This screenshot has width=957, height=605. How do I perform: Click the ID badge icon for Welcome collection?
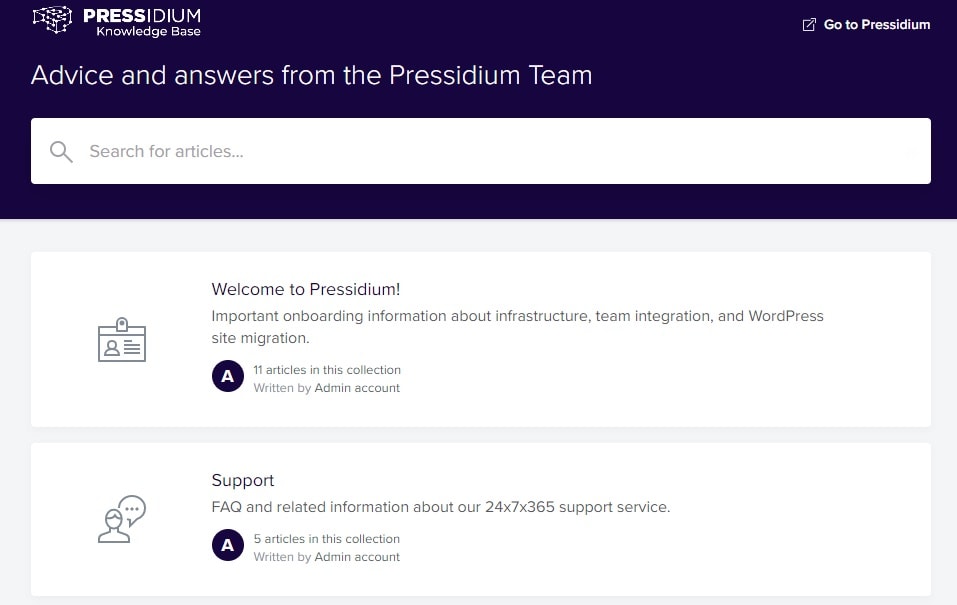(x=122, y=339)
